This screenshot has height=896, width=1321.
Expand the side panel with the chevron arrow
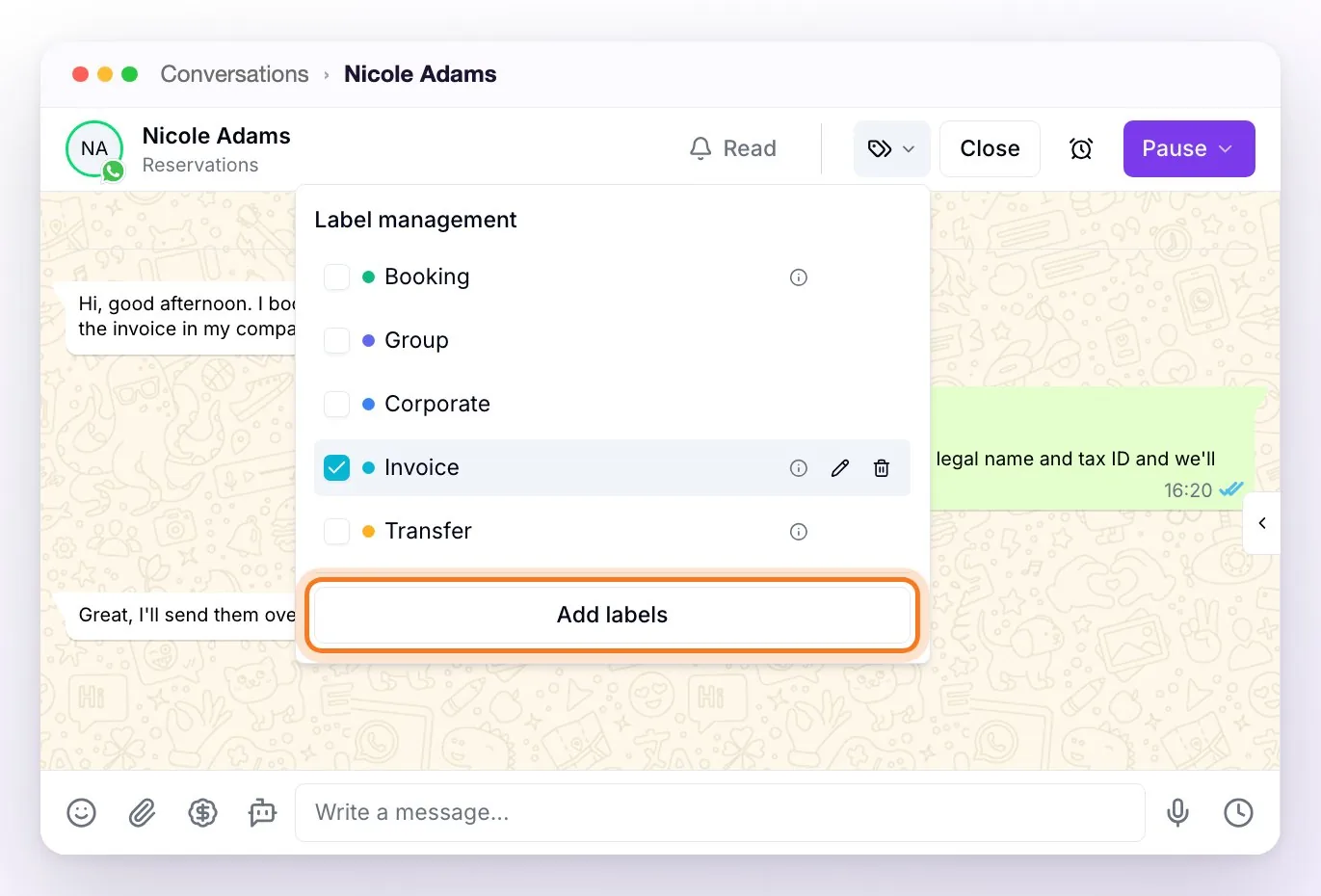(1262, 523)
